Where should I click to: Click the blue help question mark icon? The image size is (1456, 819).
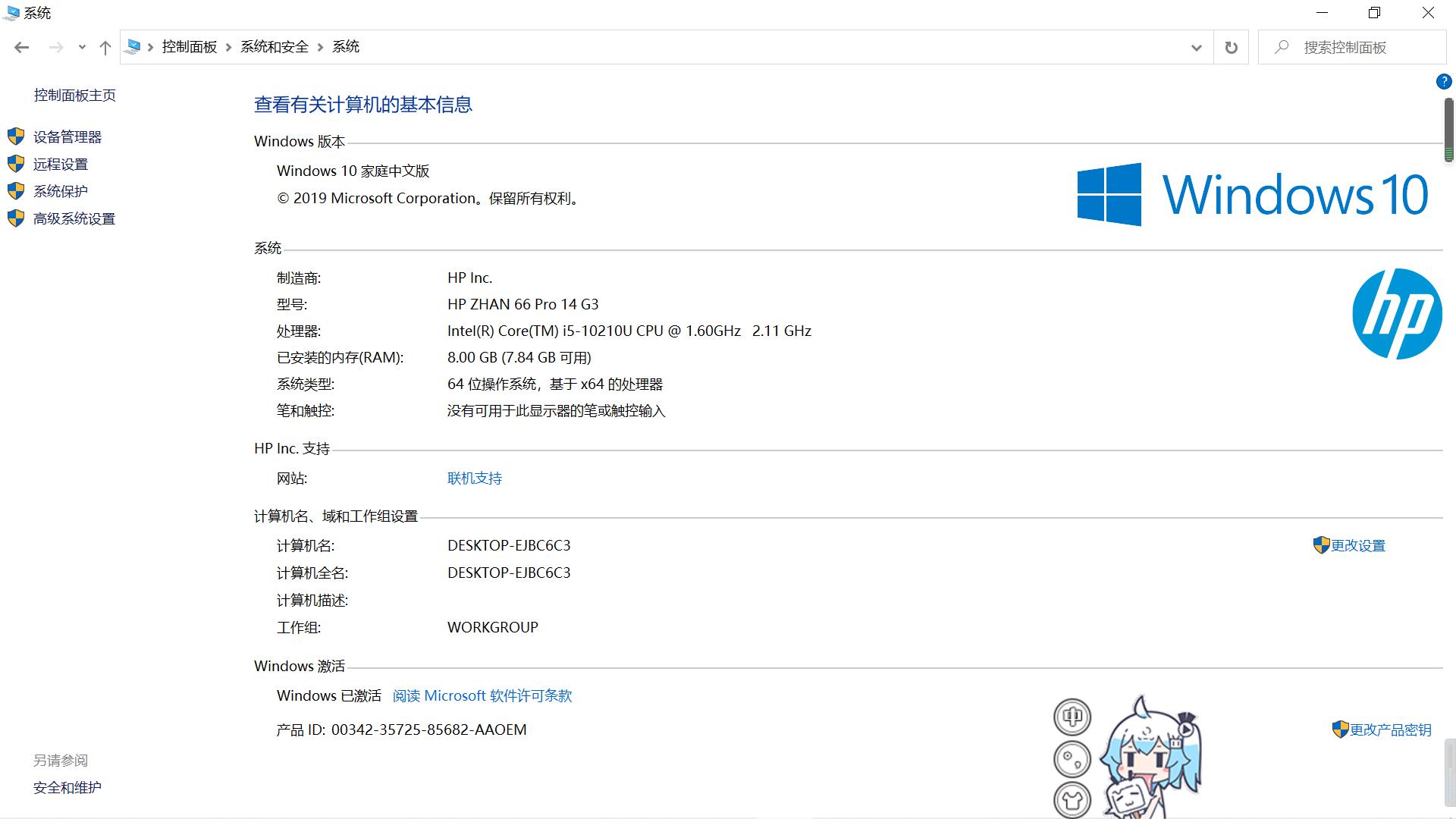(1444, 81)
